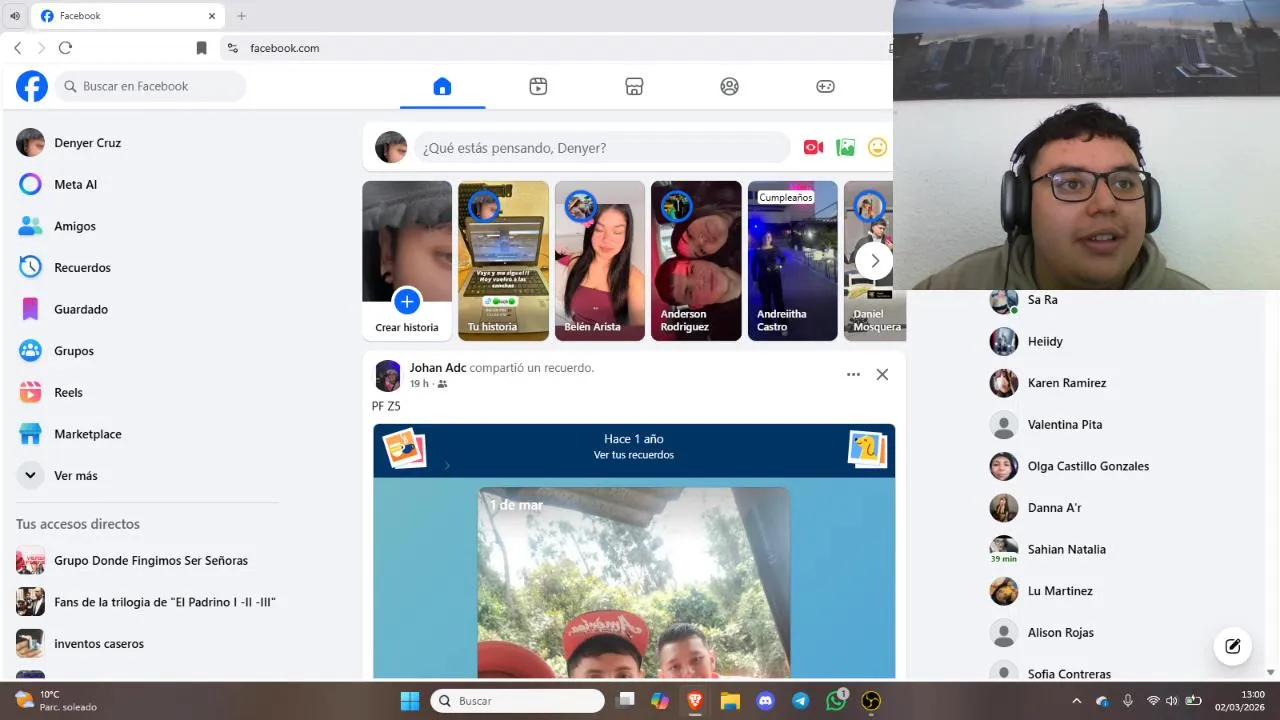Open the Home tab icon
This screenshot has height=720, width=1280.
[442, 86]
